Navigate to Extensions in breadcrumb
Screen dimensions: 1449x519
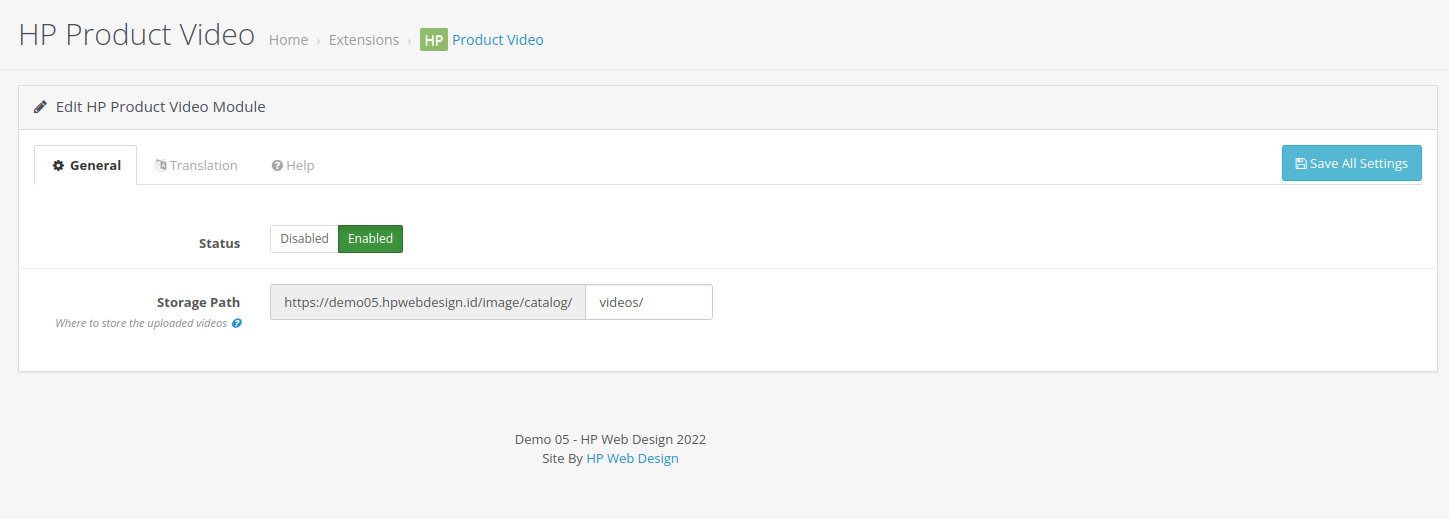pos(364,40)
